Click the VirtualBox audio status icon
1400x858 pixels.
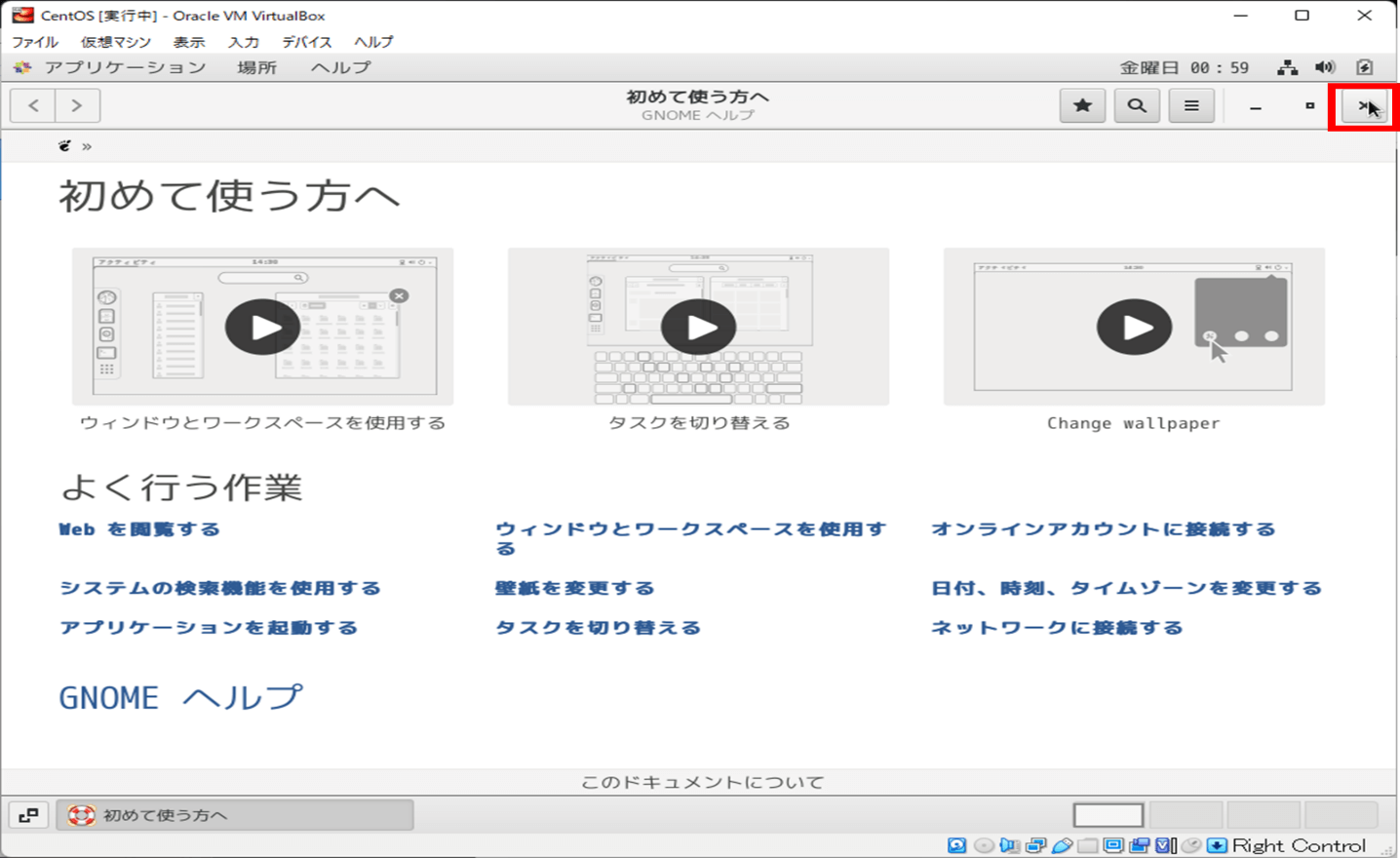point(1010,845)
